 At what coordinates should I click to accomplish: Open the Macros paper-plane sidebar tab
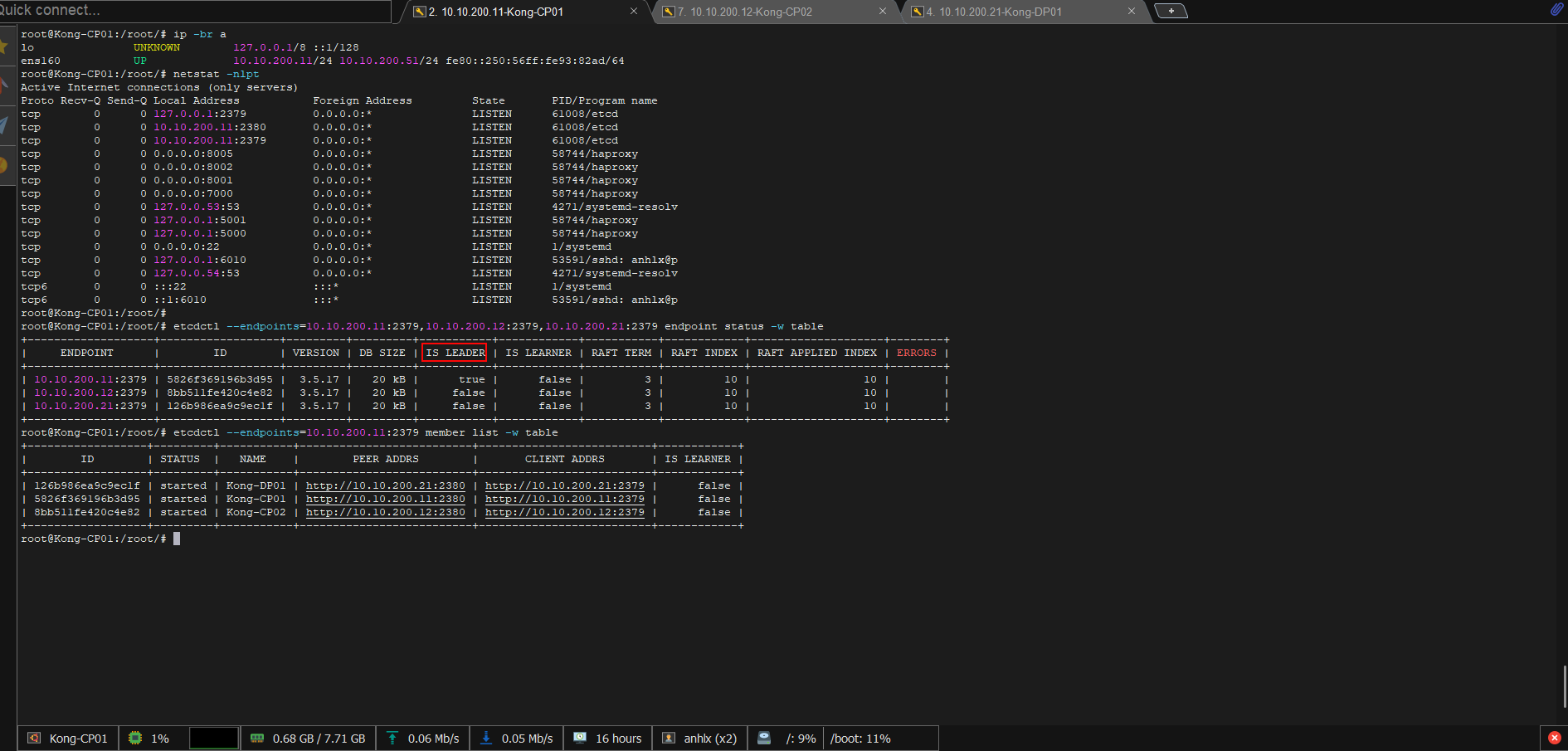[4, 125]
